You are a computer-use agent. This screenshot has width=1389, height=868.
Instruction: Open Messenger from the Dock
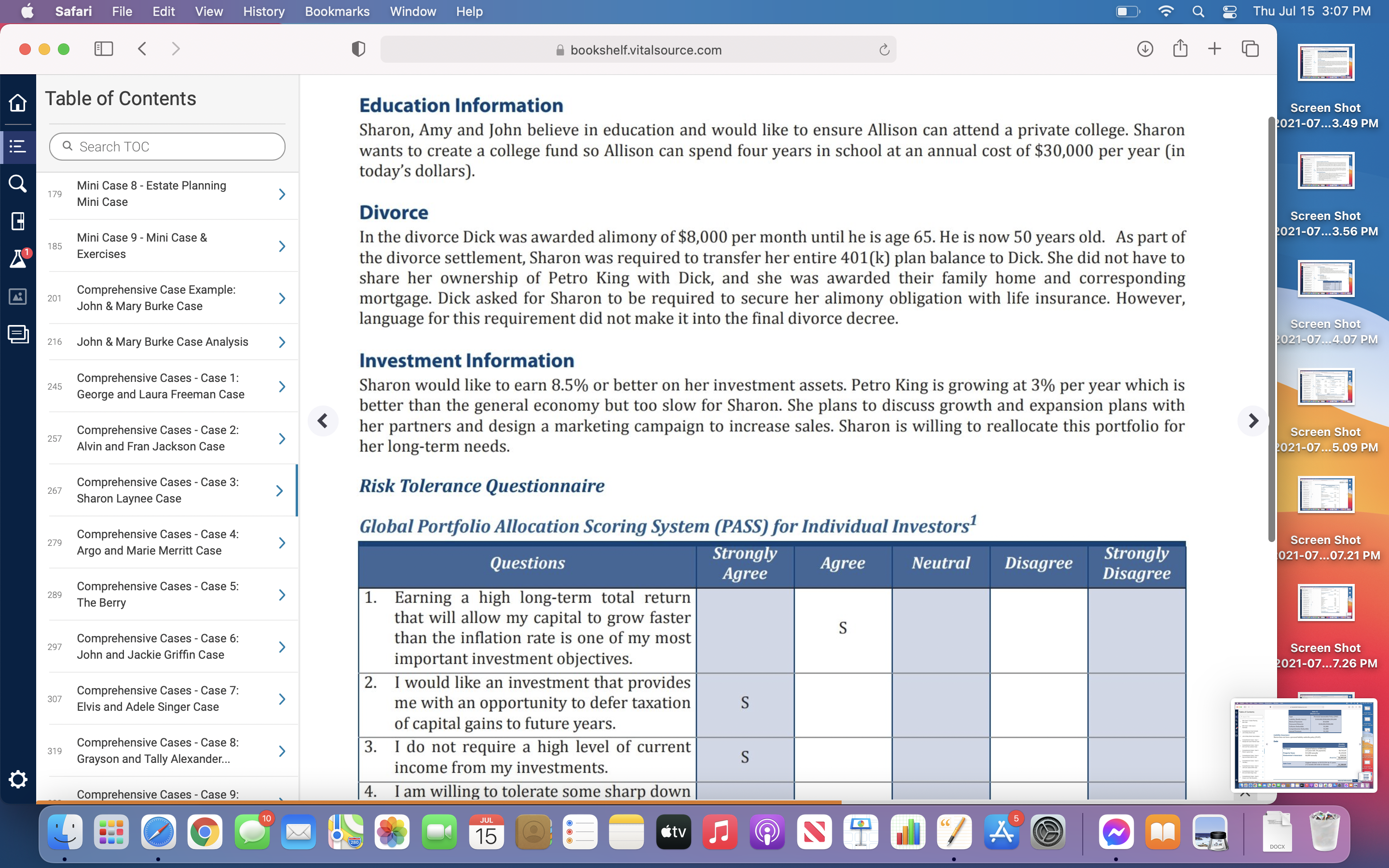click(1116, 832)
